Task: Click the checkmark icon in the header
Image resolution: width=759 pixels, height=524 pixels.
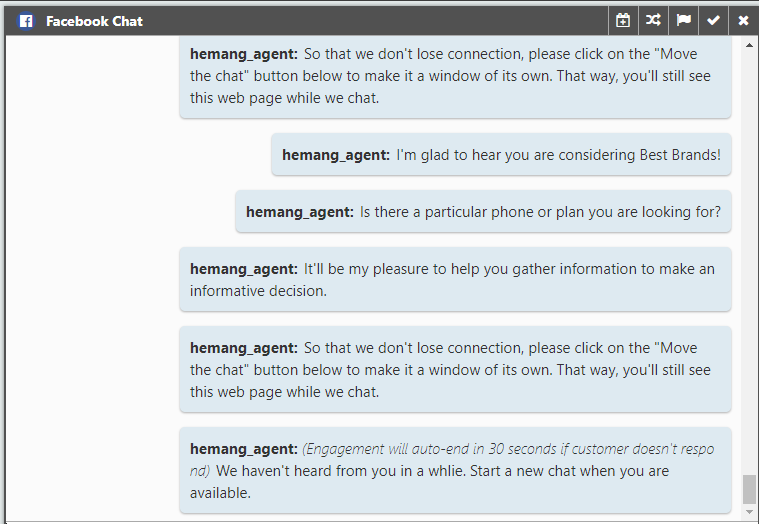Action: [713, 20]
